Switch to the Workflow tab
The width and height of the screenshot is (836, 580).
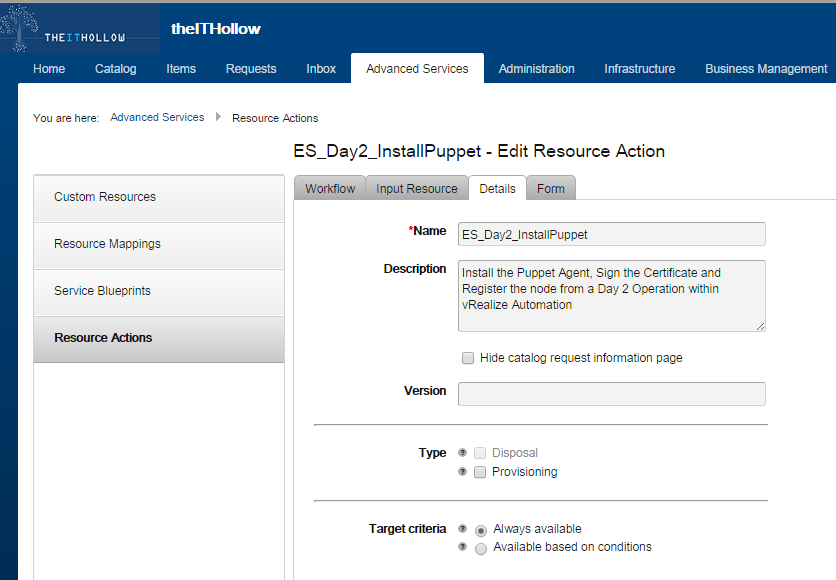pyautogui.click(x=330, y=189)
